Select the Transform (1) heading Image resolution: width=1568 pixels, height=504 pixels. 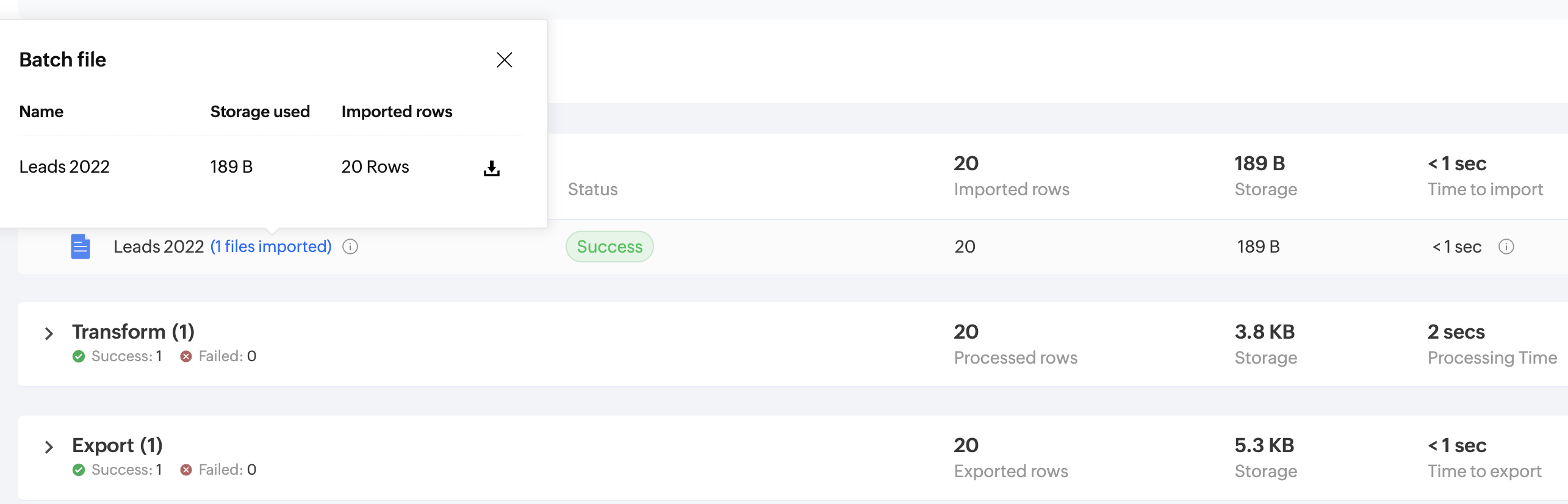pyautogui.click(x=133, y=332)
